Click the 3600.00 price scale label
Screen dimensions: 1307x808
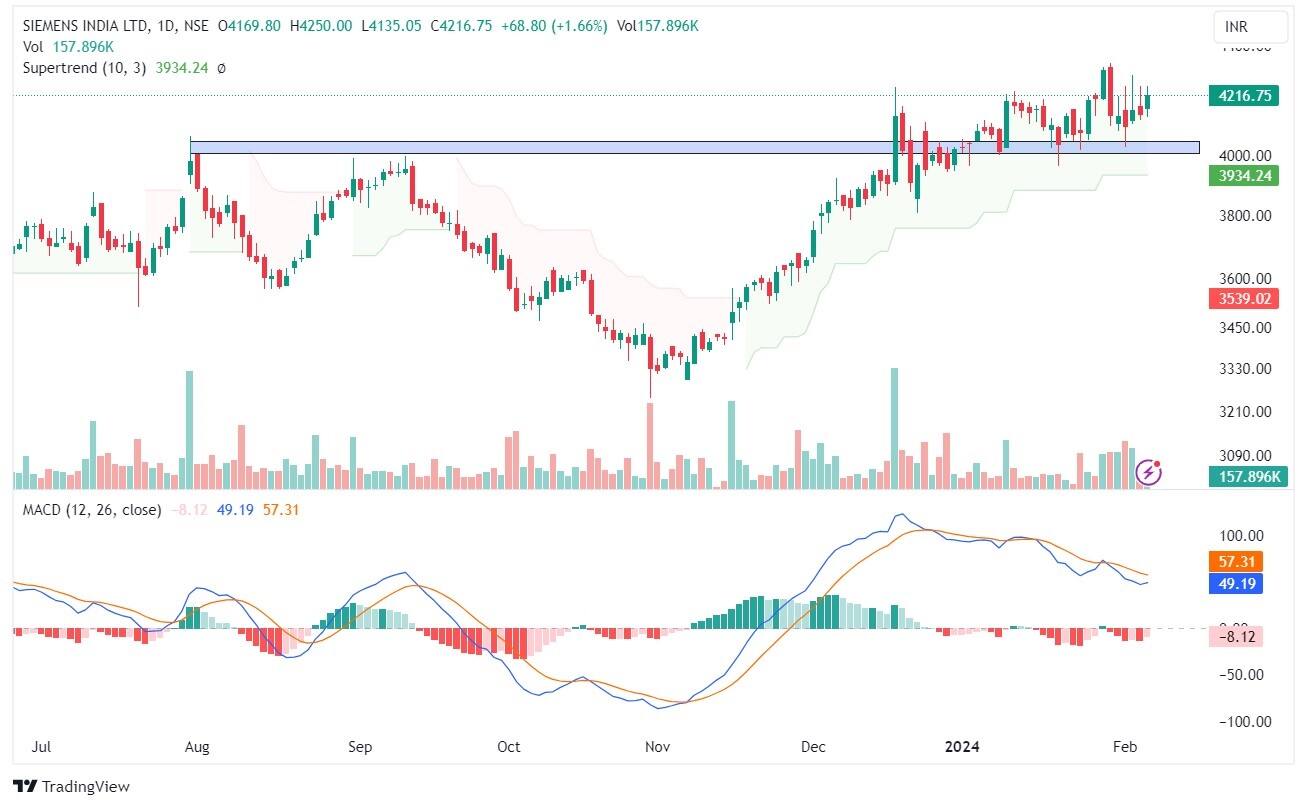coord(1244,279)
